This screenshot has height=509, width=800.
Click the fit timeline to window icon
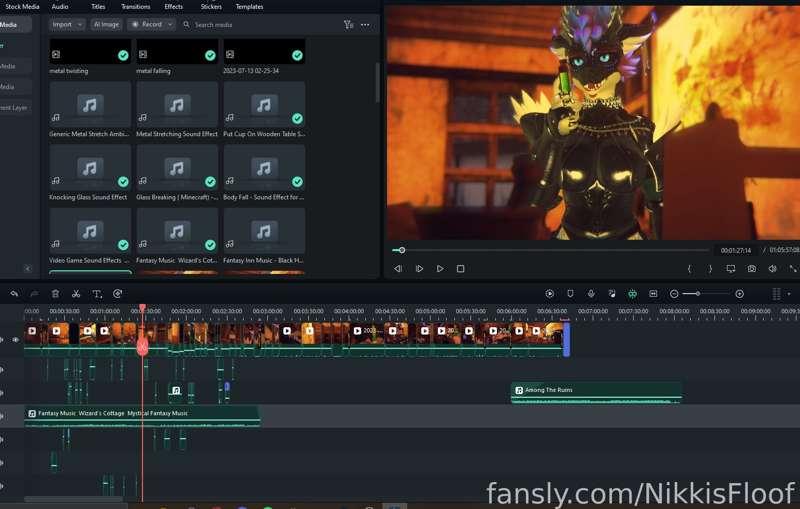pyautogui.click(x=653, y=294)
